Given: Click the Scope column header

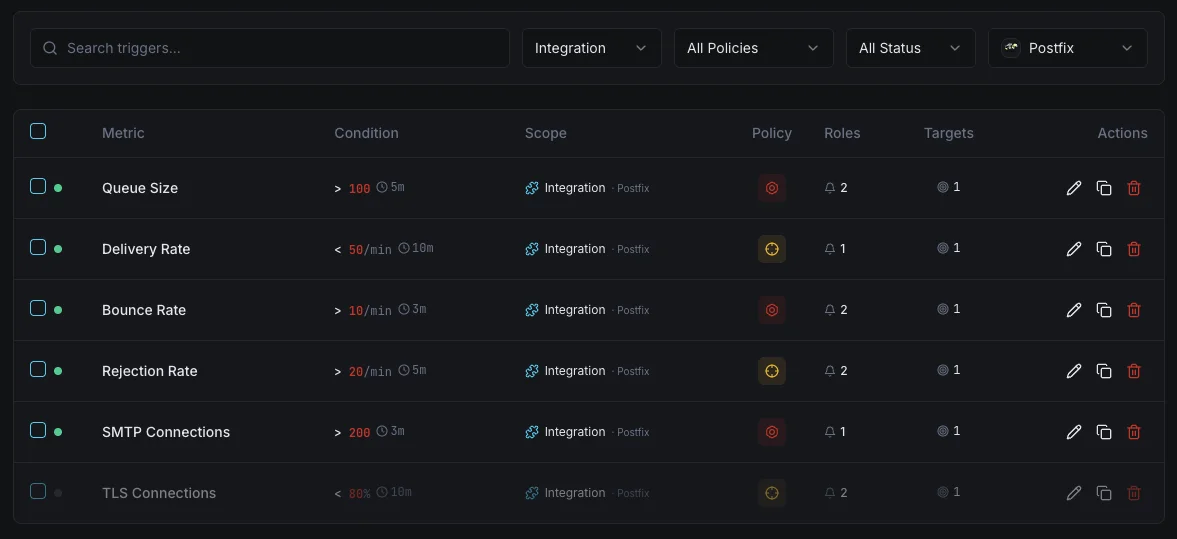Looking at the screenshot, I should [546, 133].
